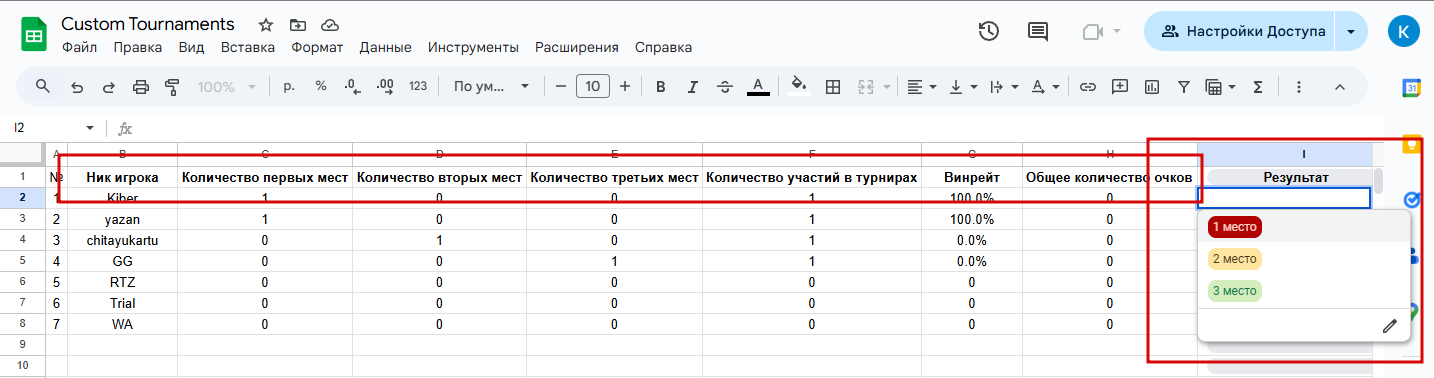This screenshot has height=378, width=1434.
Task: Go to Sheets home via logo
Action: tap(34, 34)
